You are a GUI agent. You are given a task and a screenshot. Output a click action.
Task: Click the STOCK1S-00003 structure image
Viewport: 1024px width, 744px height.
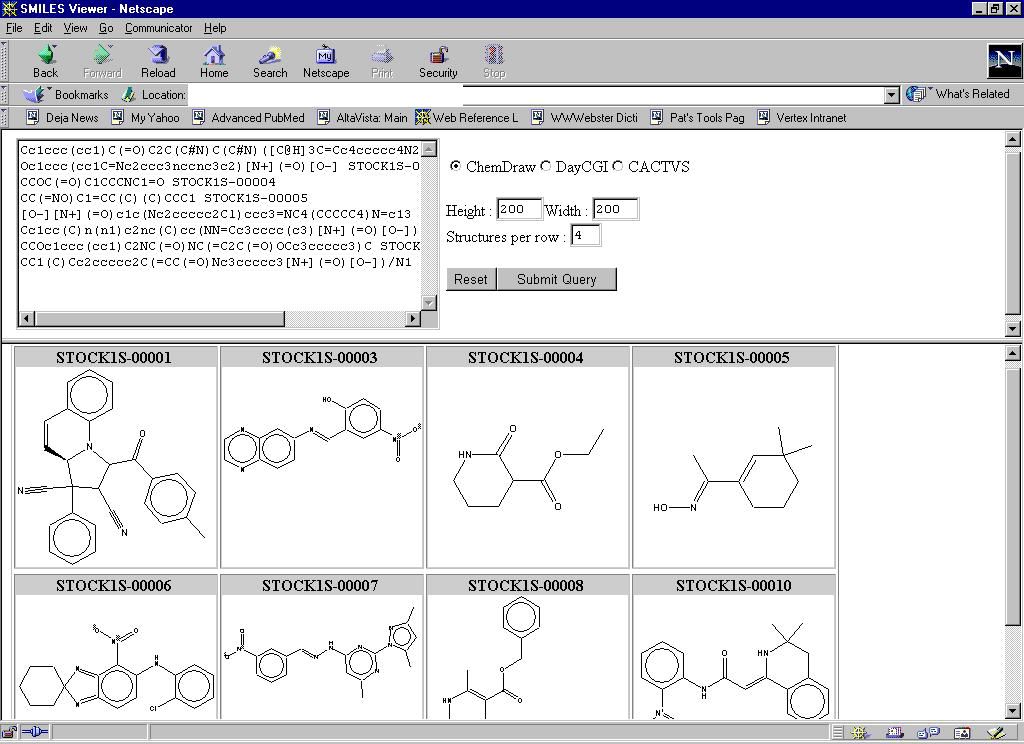coord(322,467)
